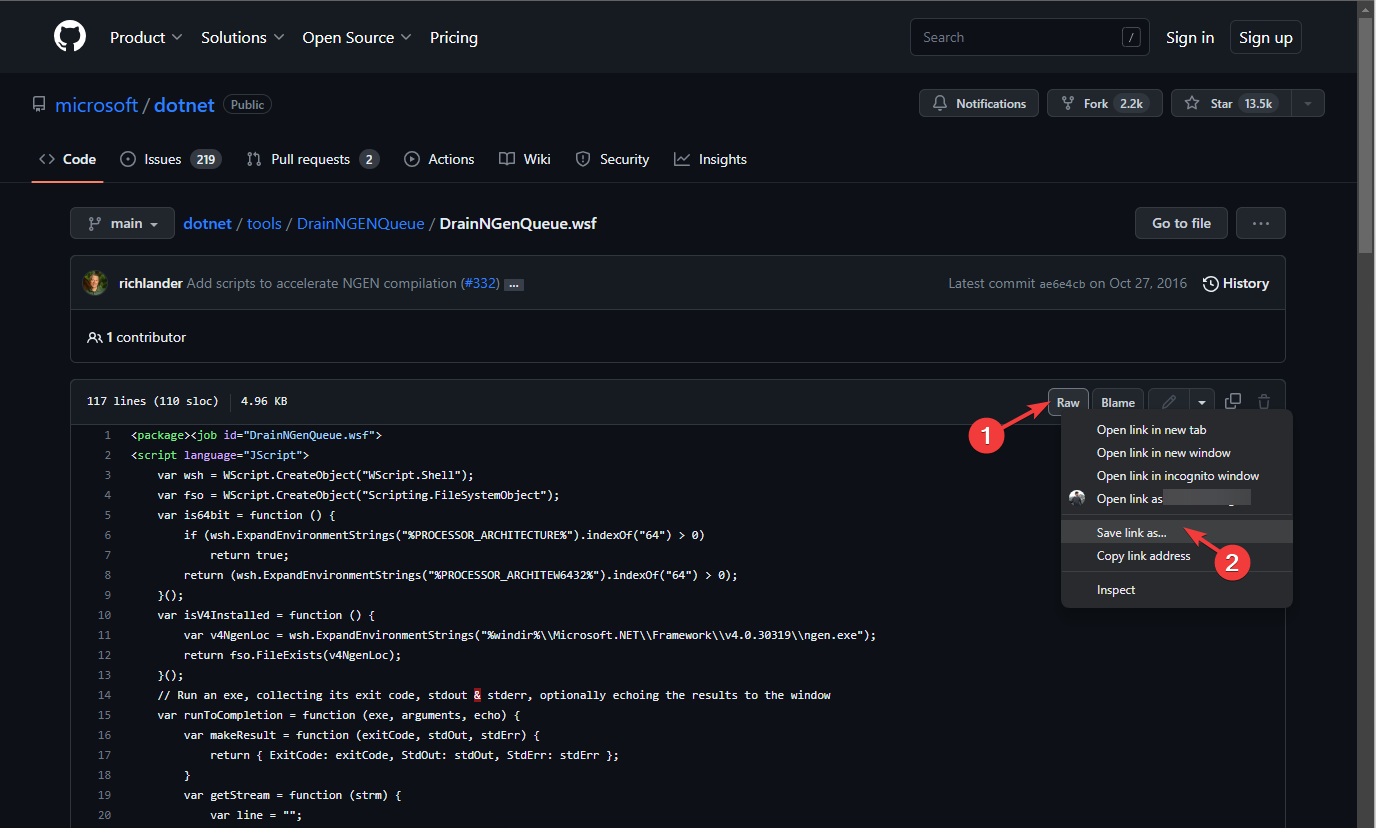Click line number 20 in code
The height and width of the screenshot is (828, 1376).
(x=104, y=815)
